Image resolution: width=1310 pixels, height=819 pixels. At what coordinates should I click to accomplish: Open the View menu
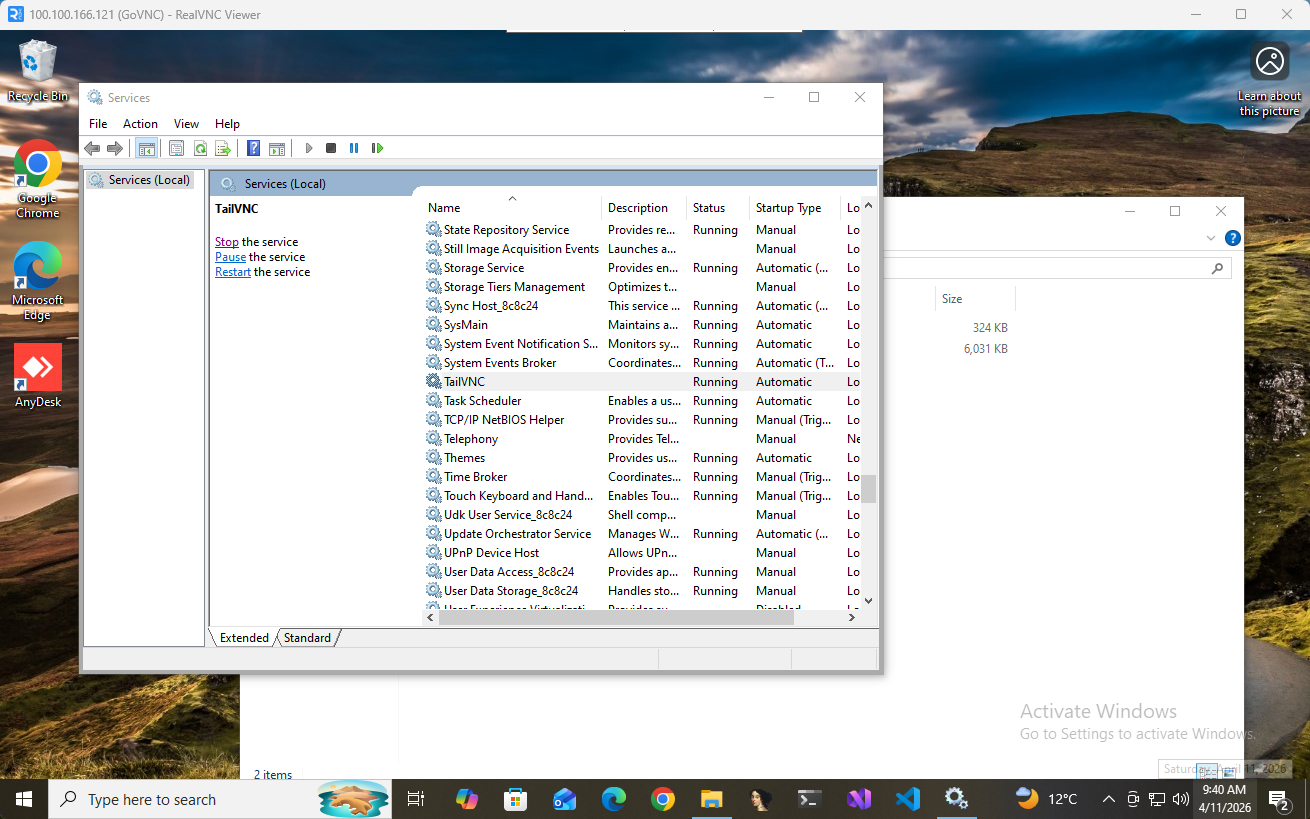186,124
